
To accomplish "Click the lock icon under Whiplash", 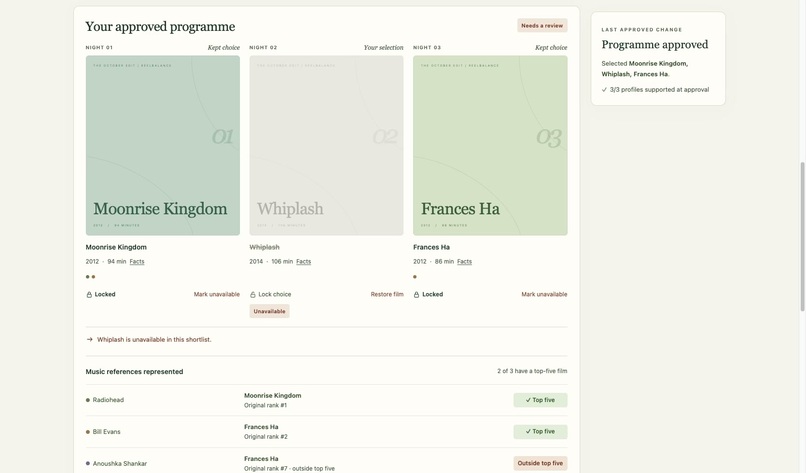I will pyautogui.click(x=253, y=295).
